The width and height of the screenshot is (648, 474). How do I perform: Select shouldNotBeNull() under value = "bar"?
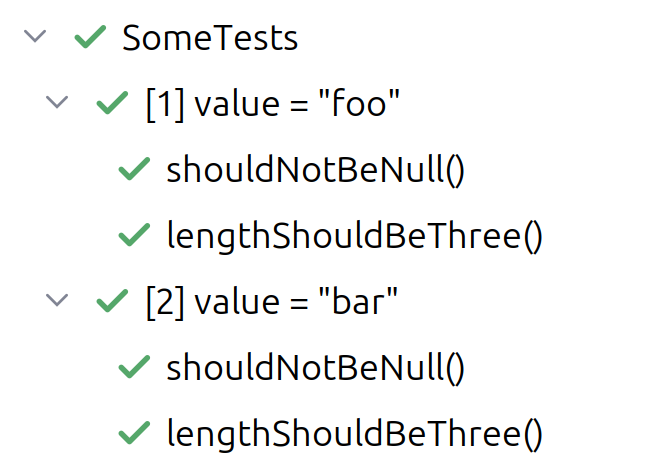[x=316, y=368]
